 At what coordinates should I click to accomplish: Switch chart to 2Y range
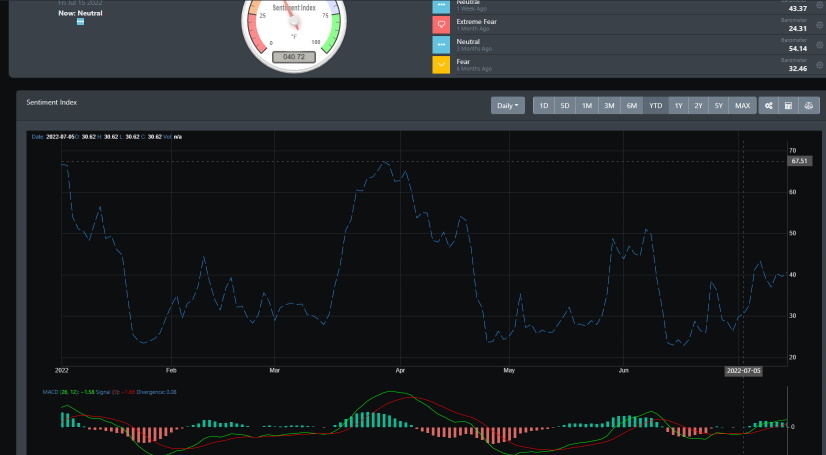point(699,105)
